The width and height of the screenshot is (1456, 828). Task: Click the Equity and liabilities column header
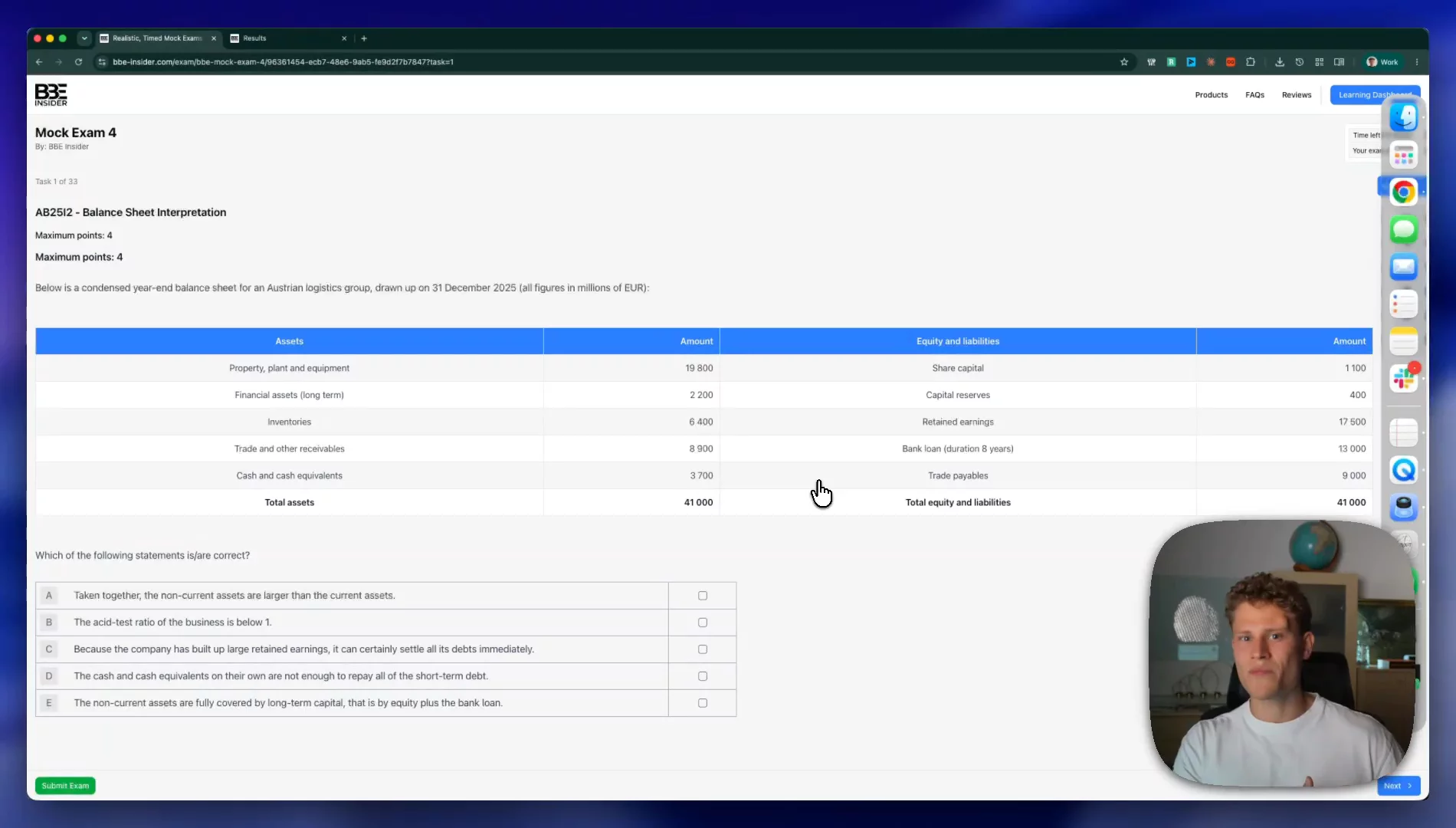coord(957,341)
